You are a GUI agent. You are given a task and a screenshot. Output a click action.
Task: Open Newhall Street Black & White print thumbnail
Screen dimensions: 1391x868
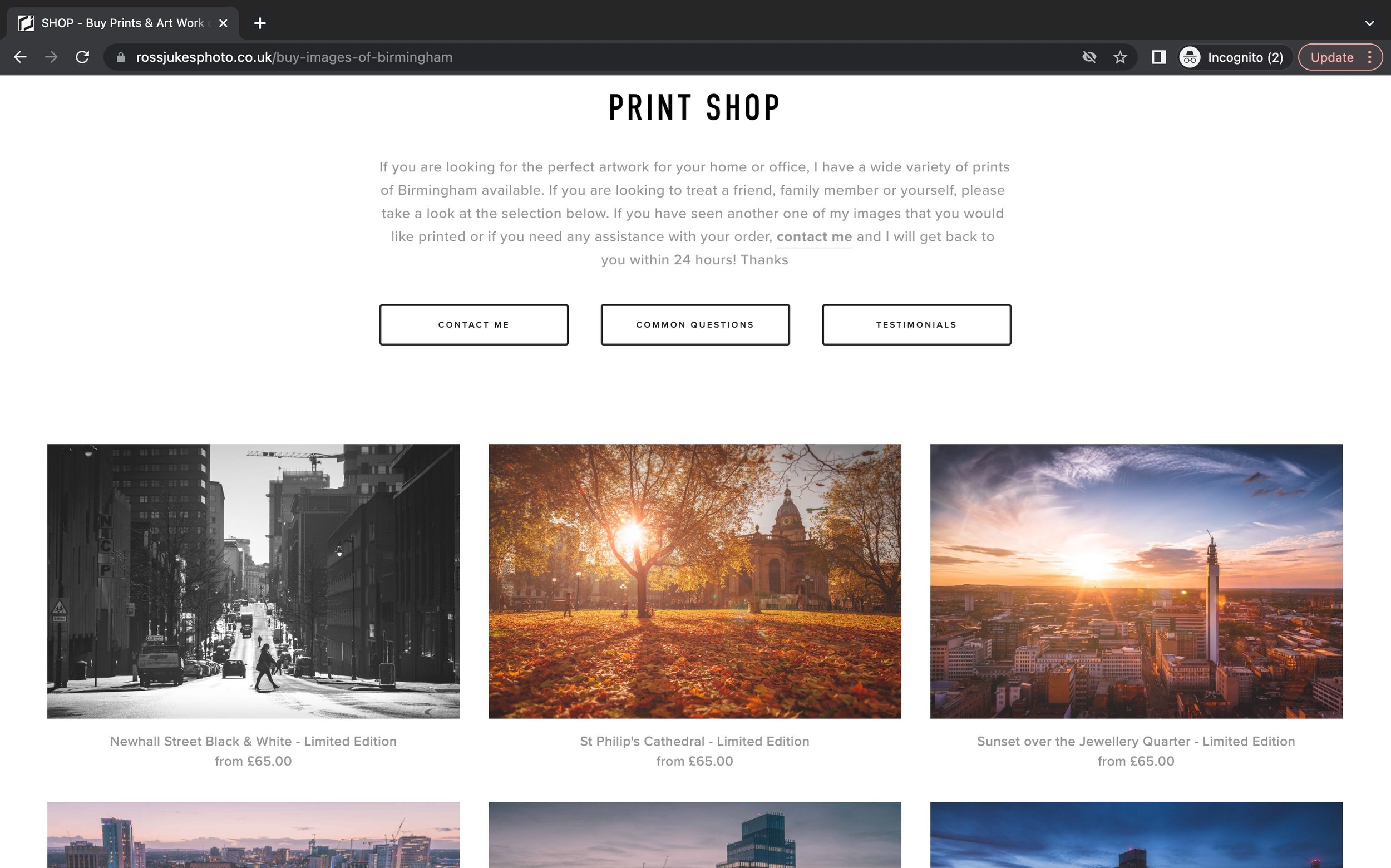(x=253, y=581)
